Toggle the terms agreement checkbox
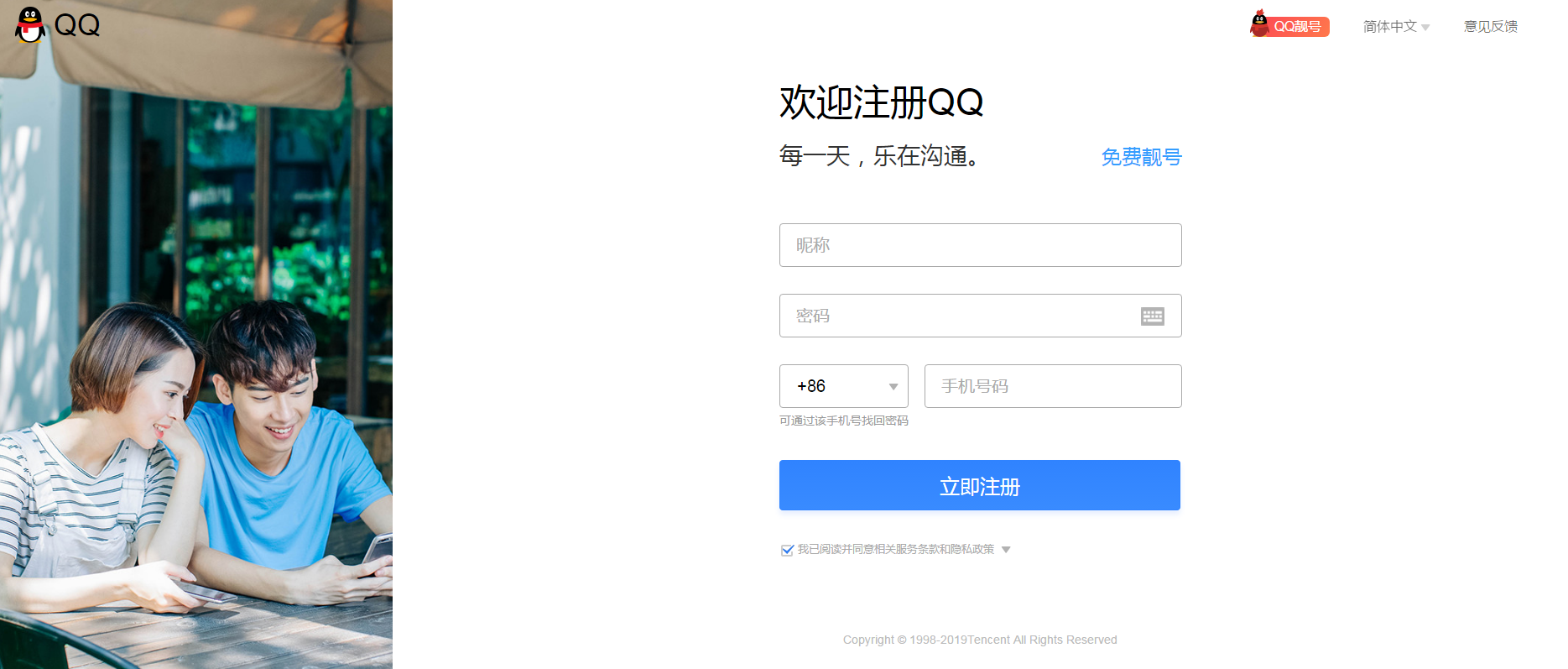Viewport: 1568px width, 669px height. pyautogui.click(x=787, y=550)
